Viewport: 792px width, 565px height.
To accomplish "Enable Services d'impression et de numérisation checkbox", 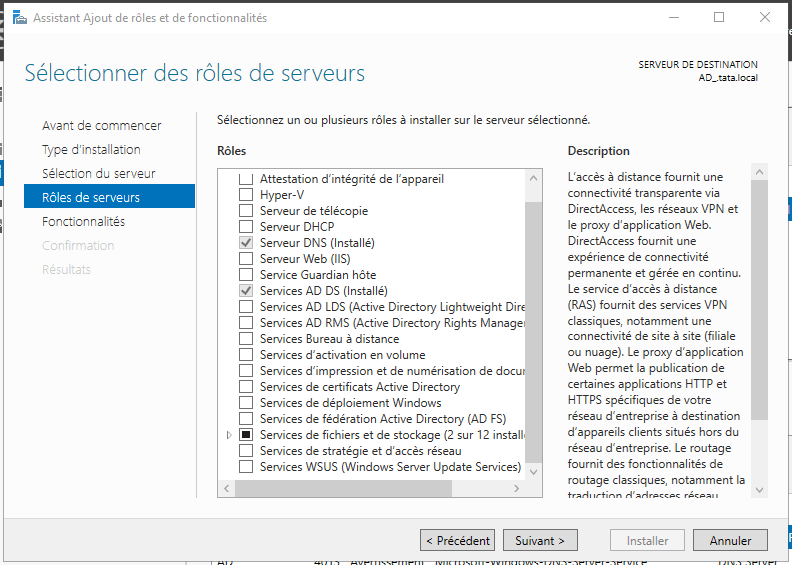I will [246, 371].
